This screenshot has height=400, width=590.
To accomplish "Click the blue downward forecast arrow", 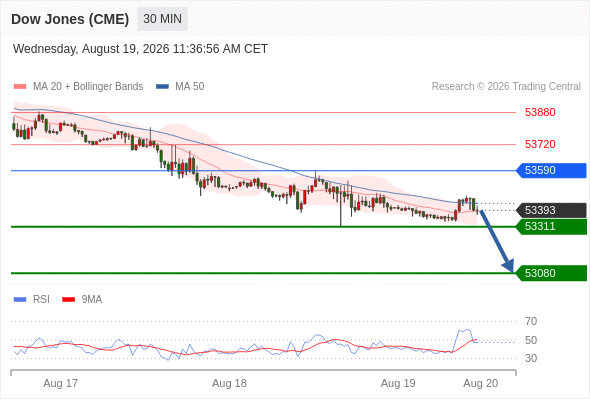I will tap(496, 241).
